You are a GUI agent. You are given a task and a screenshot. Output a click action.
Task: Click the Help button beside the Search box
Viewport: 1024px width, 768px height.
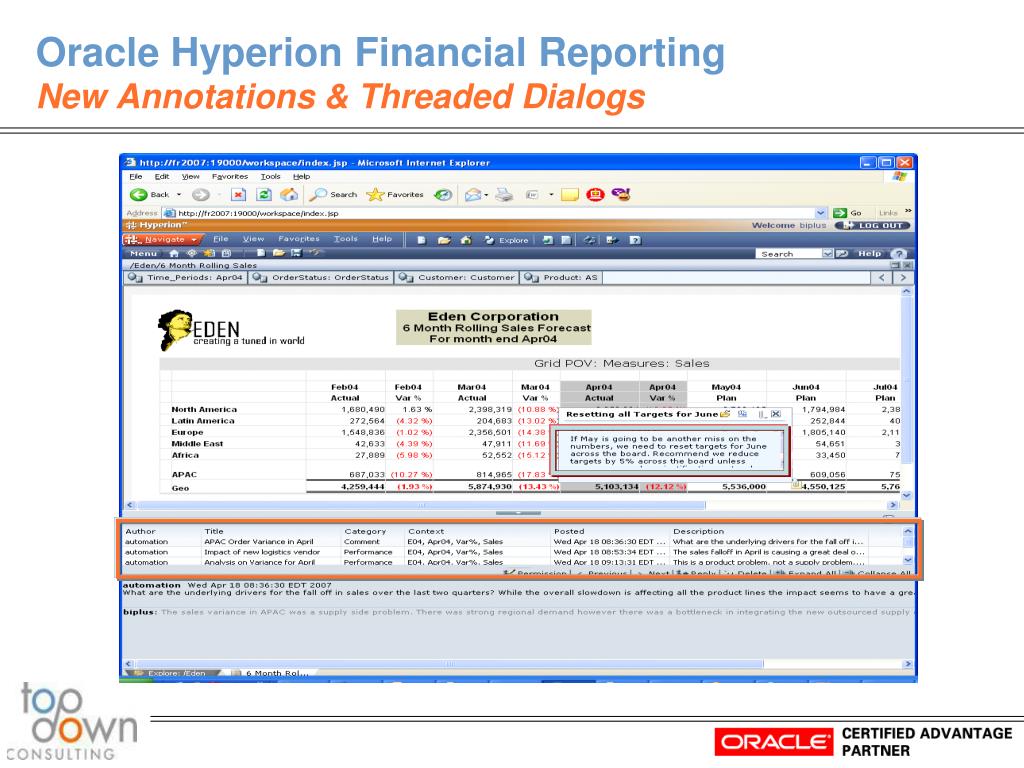pyautogui.click(x=869, y=253)
